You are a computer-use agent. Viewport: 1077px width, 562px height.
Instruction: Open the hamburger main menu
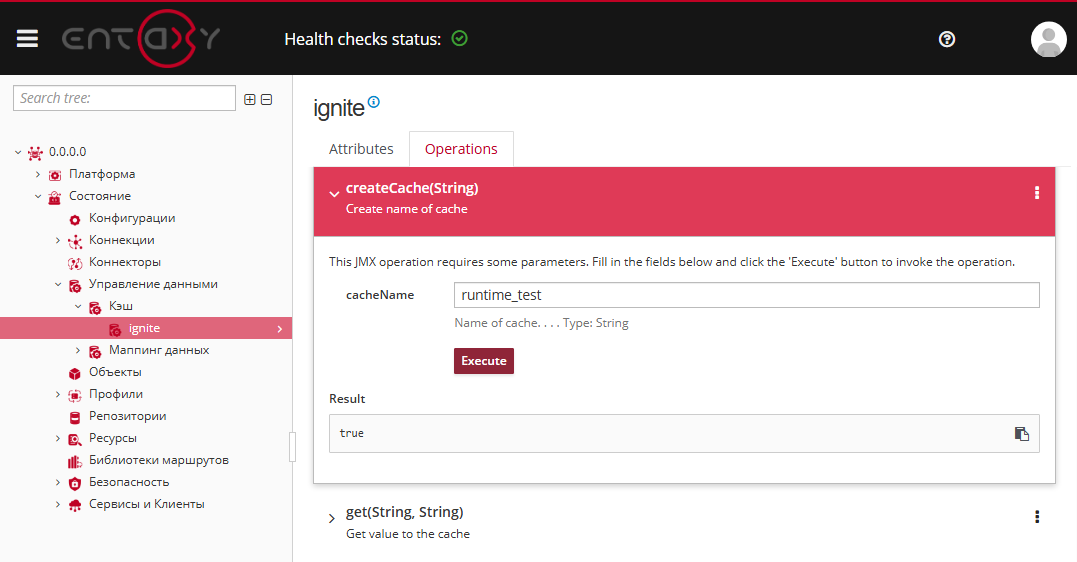[x=27, y=39]
